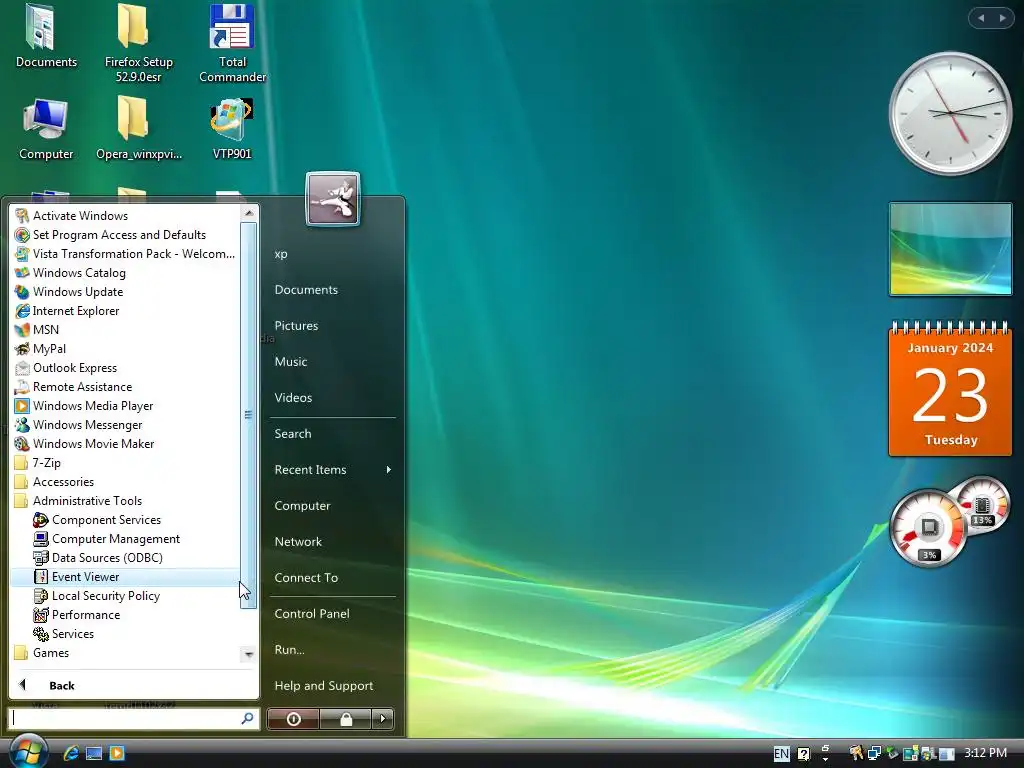The image size is (1024, 768).
Task: Select the Firefox Setup 52.9.0esr folder
Action: pos(138,43)
